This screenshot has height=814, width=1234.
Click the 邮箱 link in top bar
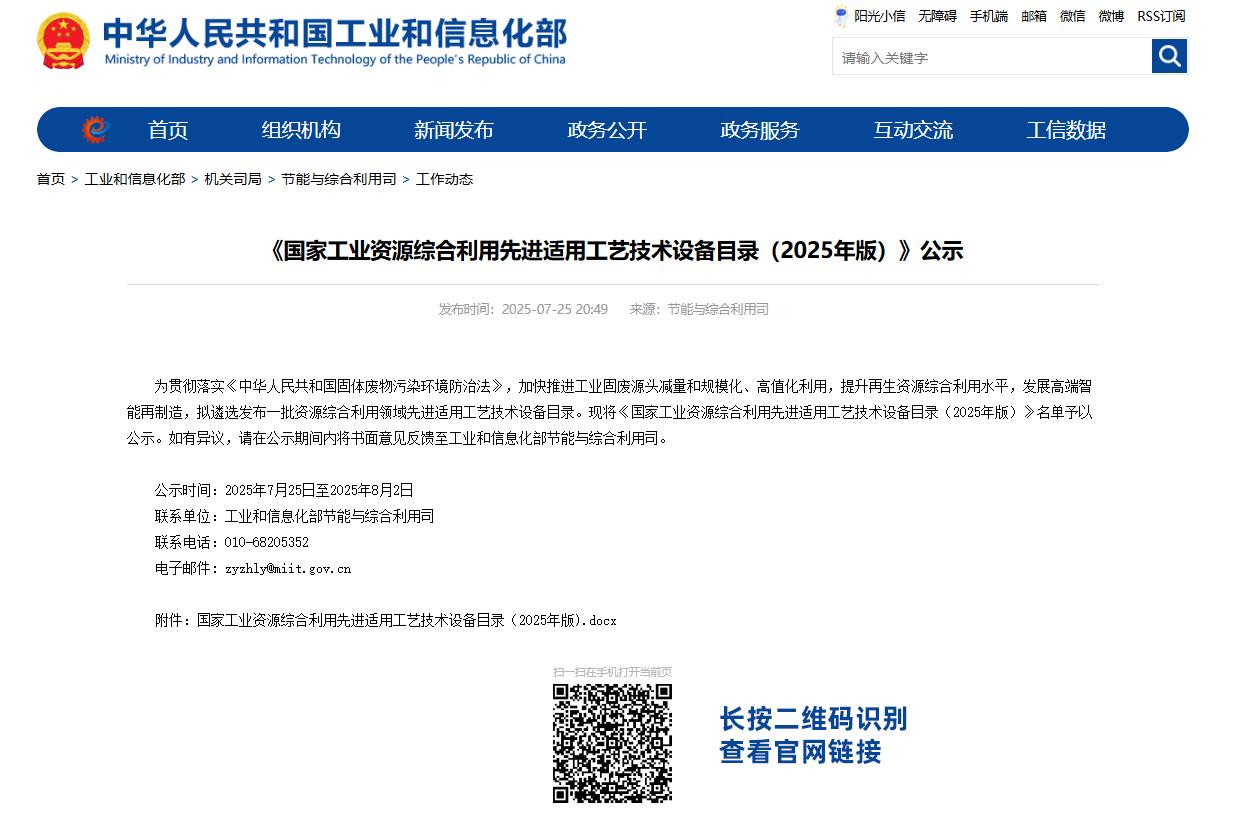click(1034, 16)
